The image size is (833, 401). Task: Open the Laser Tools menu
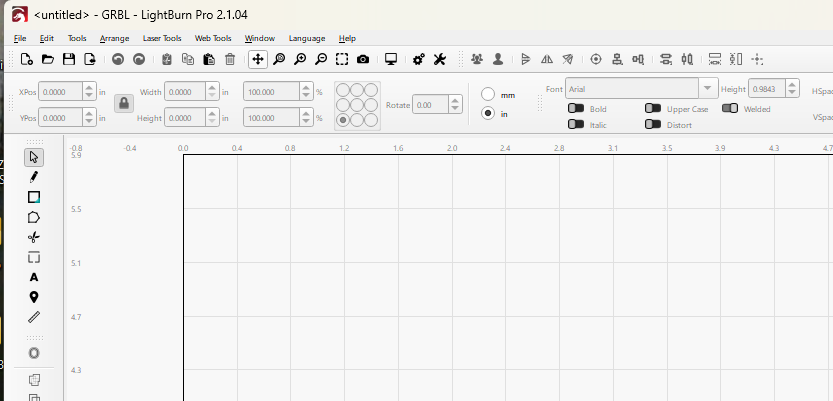click(162, 38)
